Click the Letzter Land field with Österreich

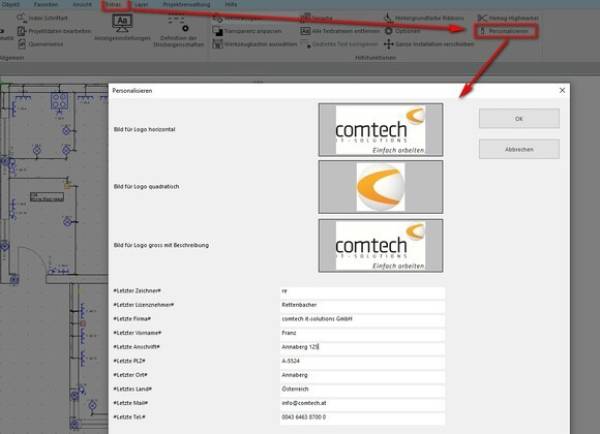point(362,389)
